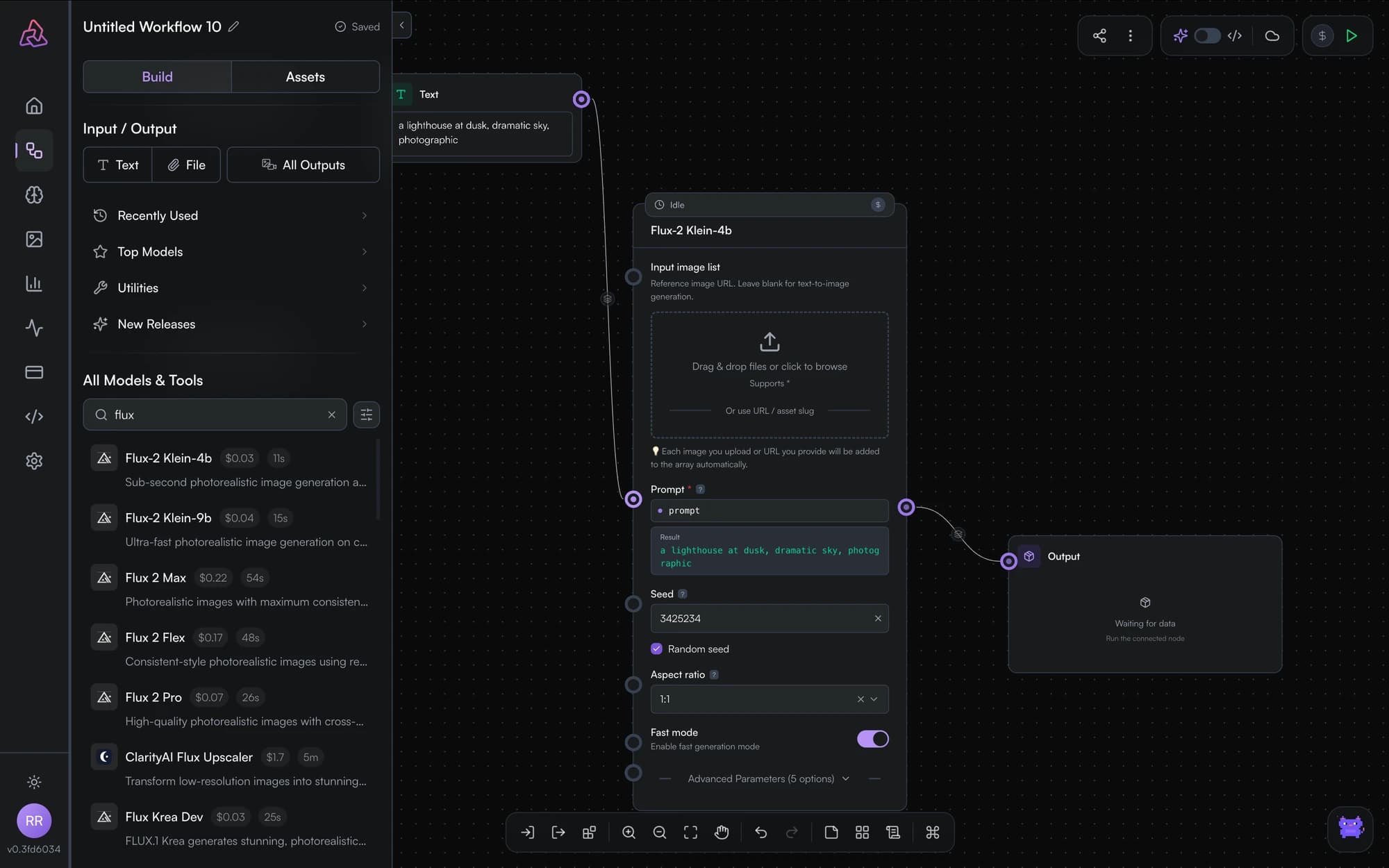1389x868 pixels.
Task: Open the model filter options button
Action: (366, 415)
